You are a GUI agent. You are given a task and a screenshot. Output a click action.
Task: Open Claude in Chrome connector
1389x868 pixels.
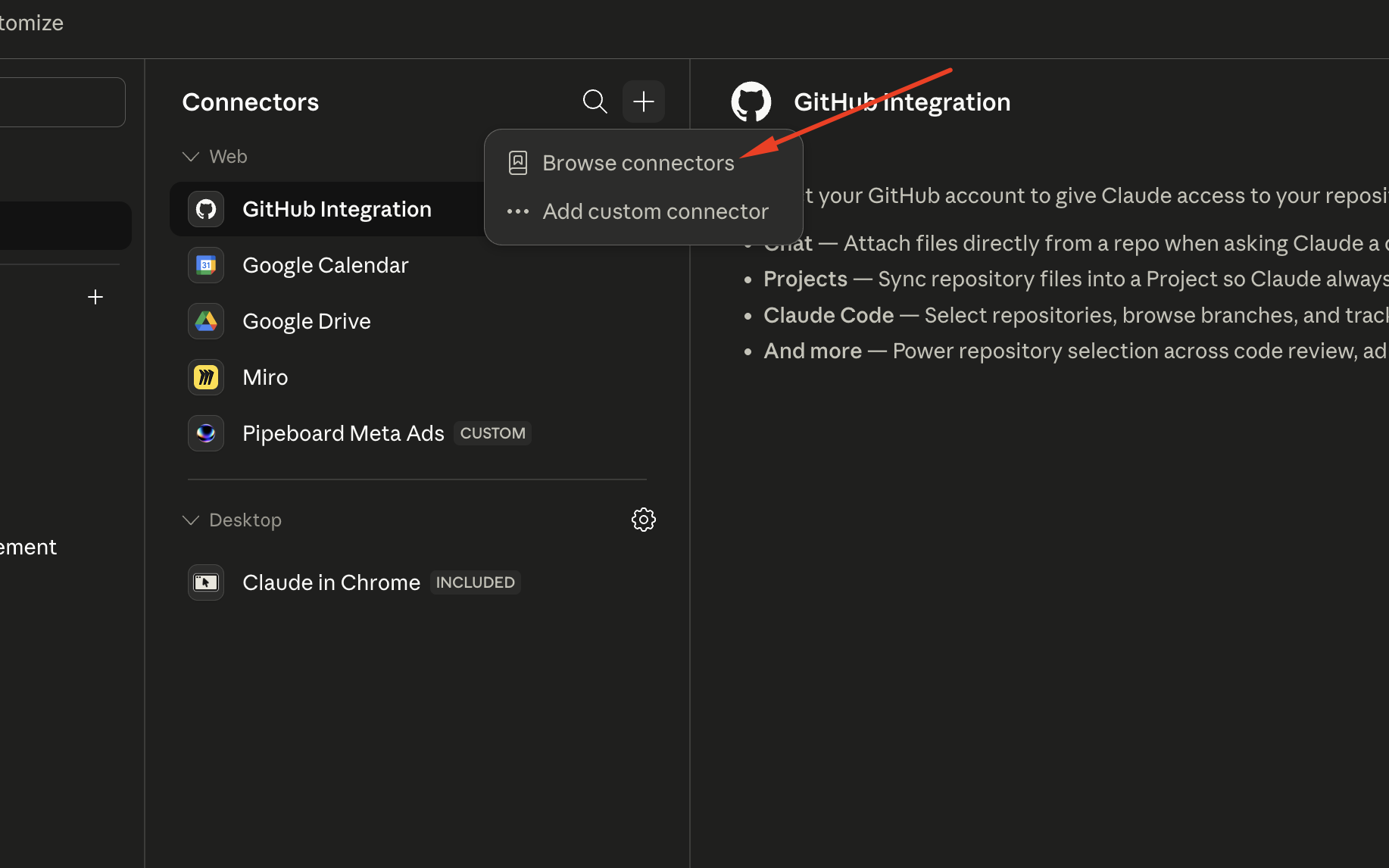click(417, 582)
